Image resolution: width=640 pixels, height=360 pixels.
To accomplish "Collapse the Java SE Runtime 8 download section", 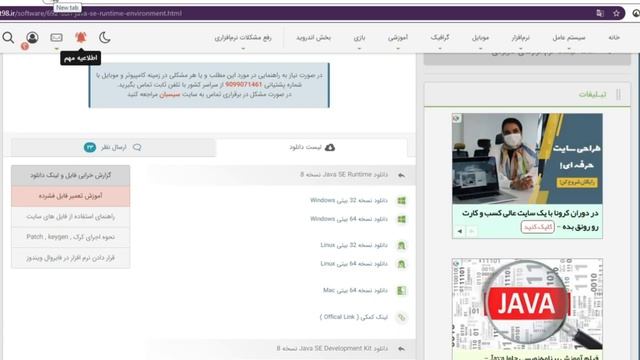I will 344,175.
